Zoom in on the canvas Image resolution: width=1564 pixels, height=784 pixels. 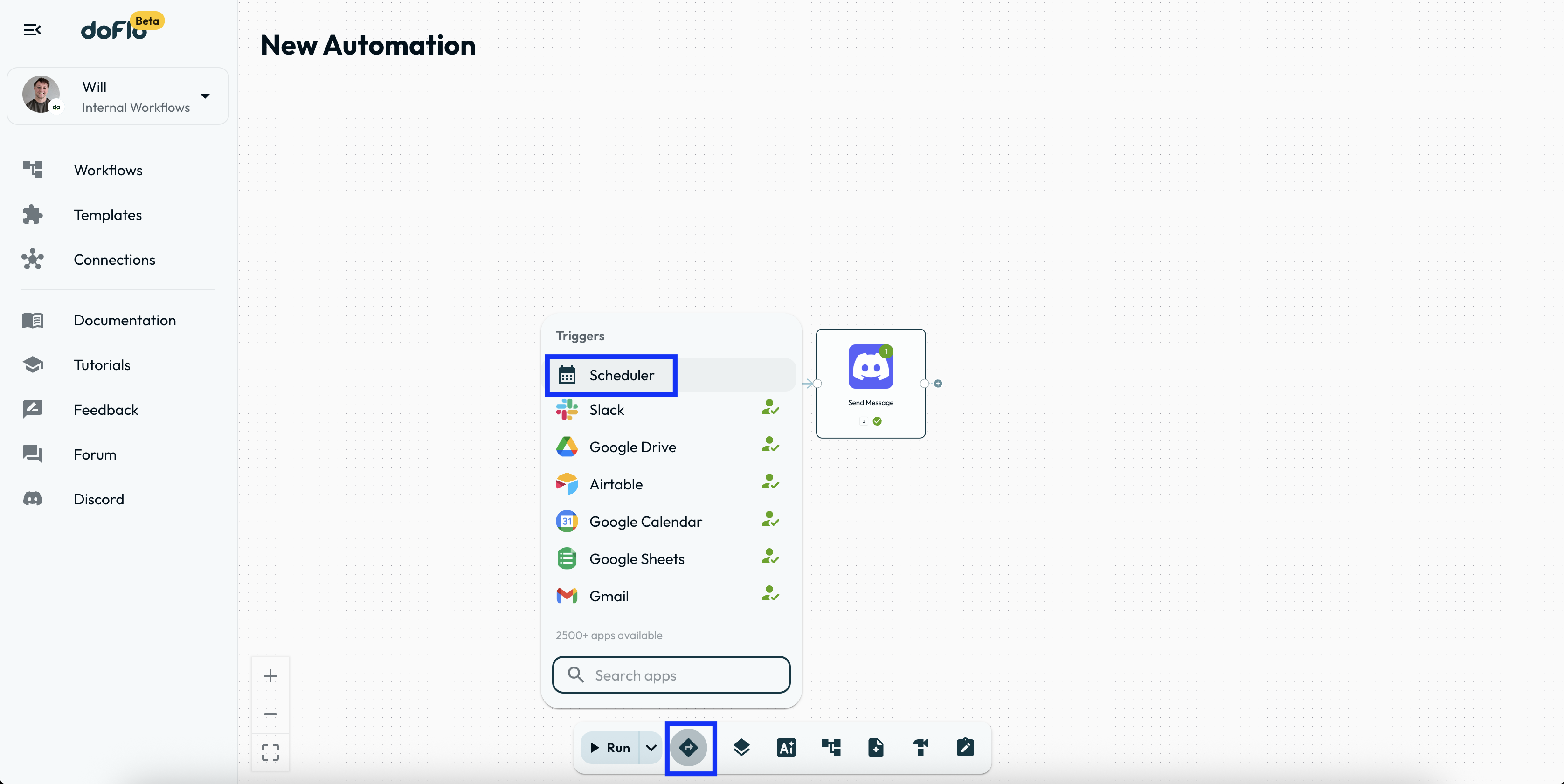click(x=270, y=675)
